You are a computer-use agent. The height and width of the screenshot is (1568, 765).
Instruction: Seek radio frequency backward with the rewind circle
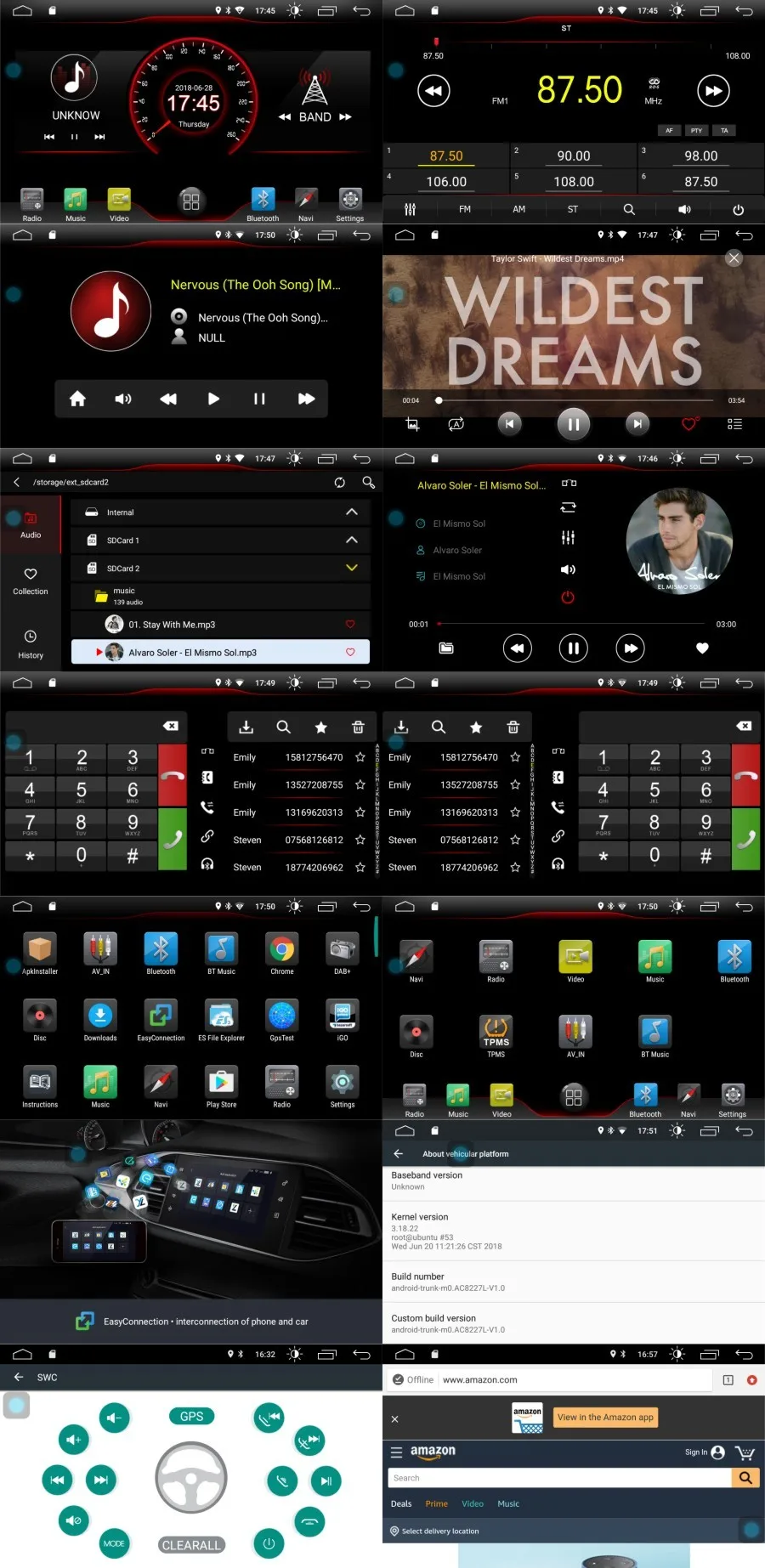tap(433, 91)
